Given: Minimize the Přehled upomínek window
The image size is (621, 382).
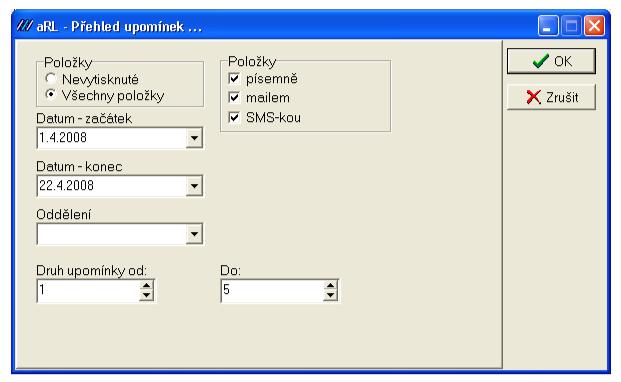Looking at the screenshot, I should [x=548, y=26].
